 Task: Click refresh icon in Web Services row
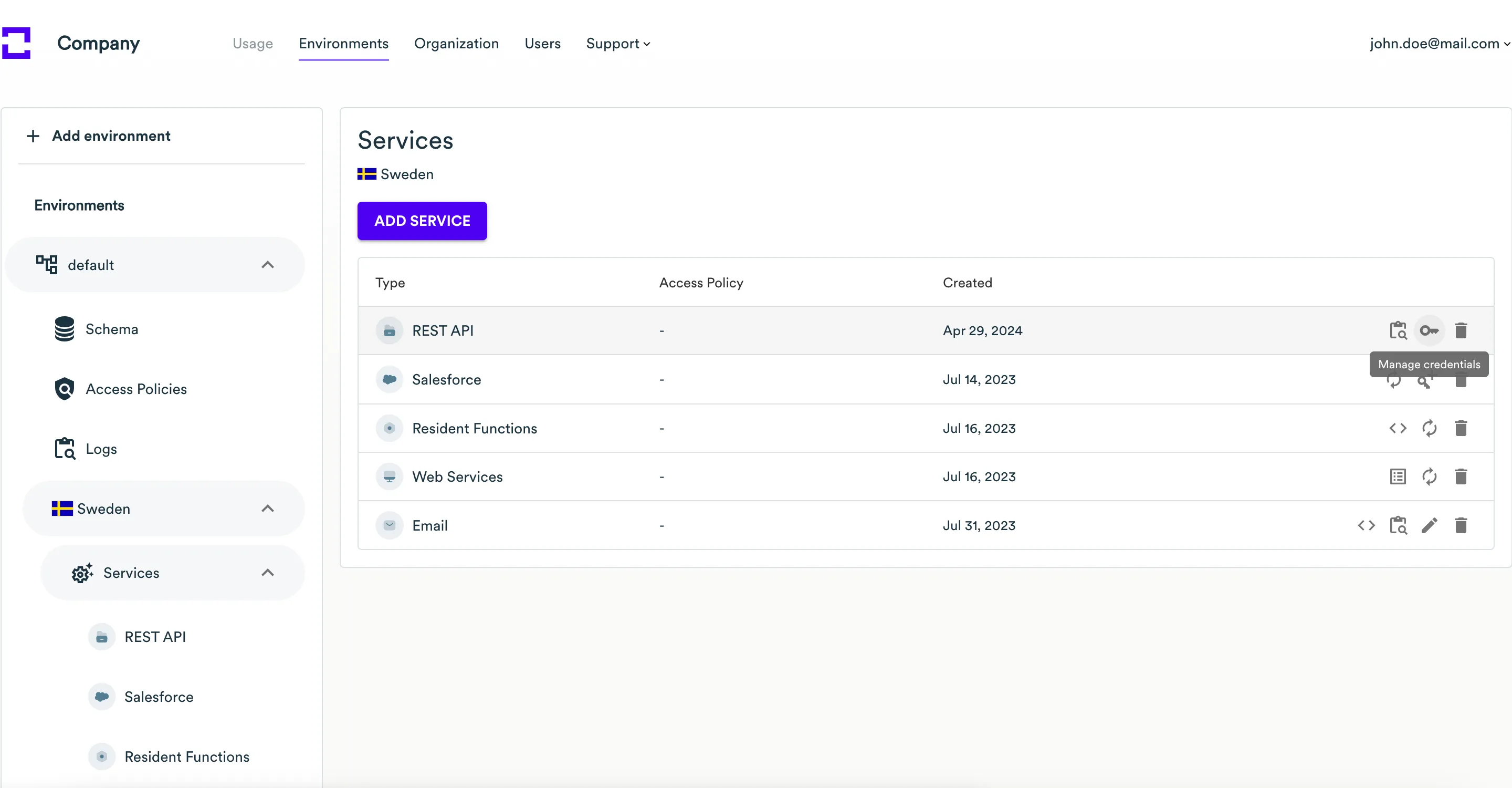pyautogui.click(x=1429, y=476)
